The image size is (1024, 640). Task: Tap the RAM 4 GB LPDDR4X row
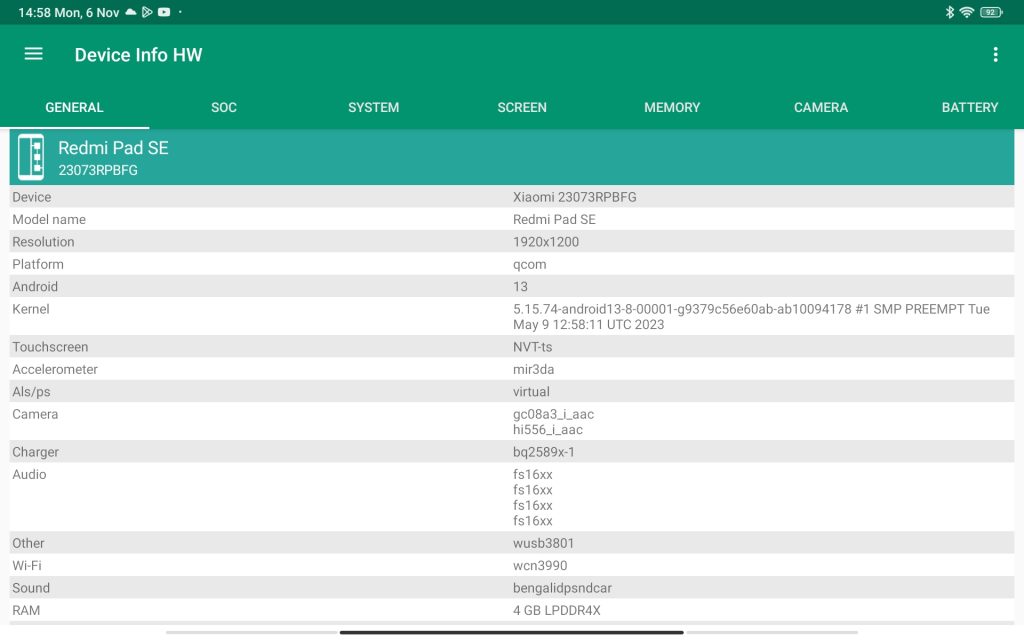(x=512, y=610)
